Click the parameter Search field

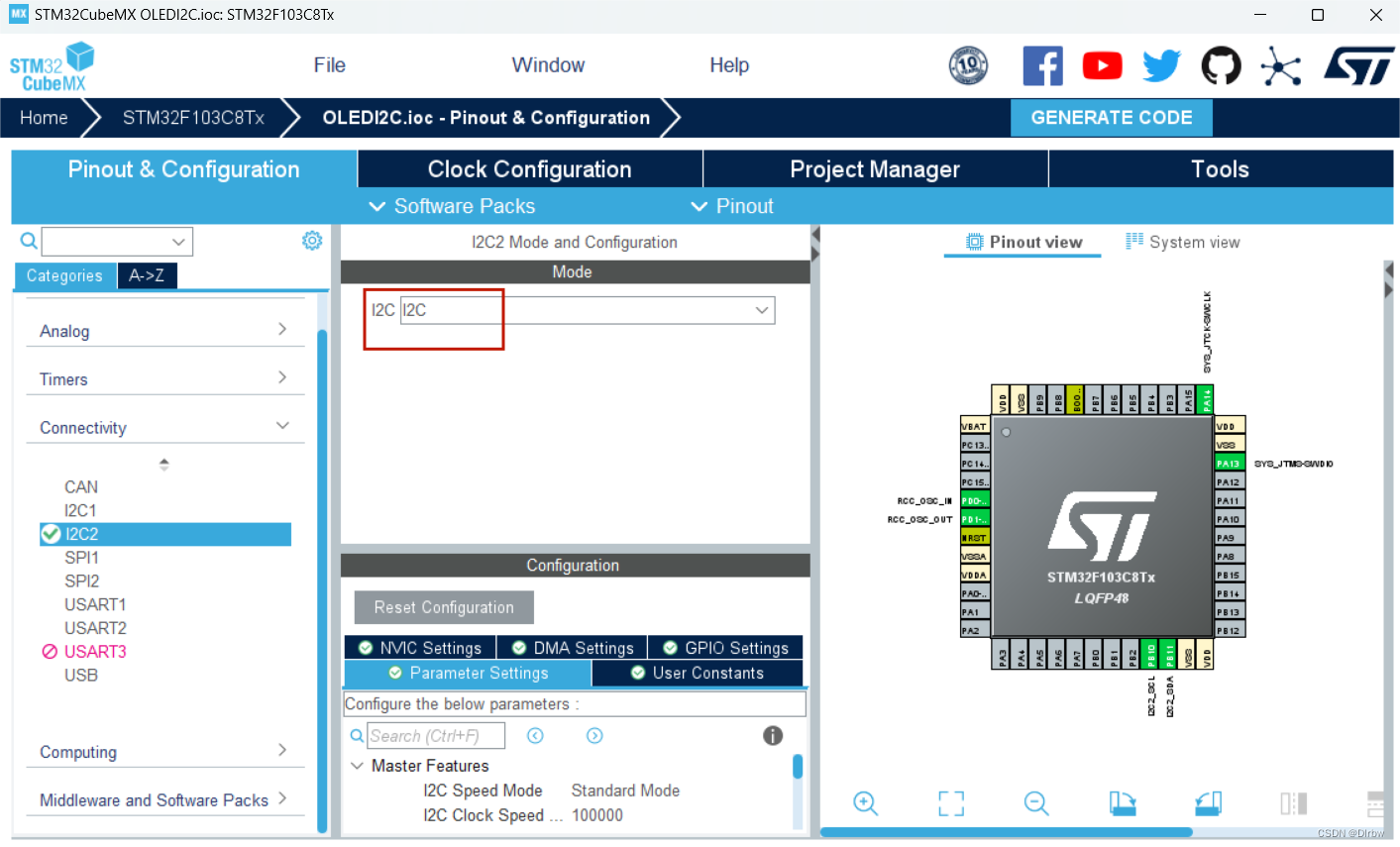[436, 735]
